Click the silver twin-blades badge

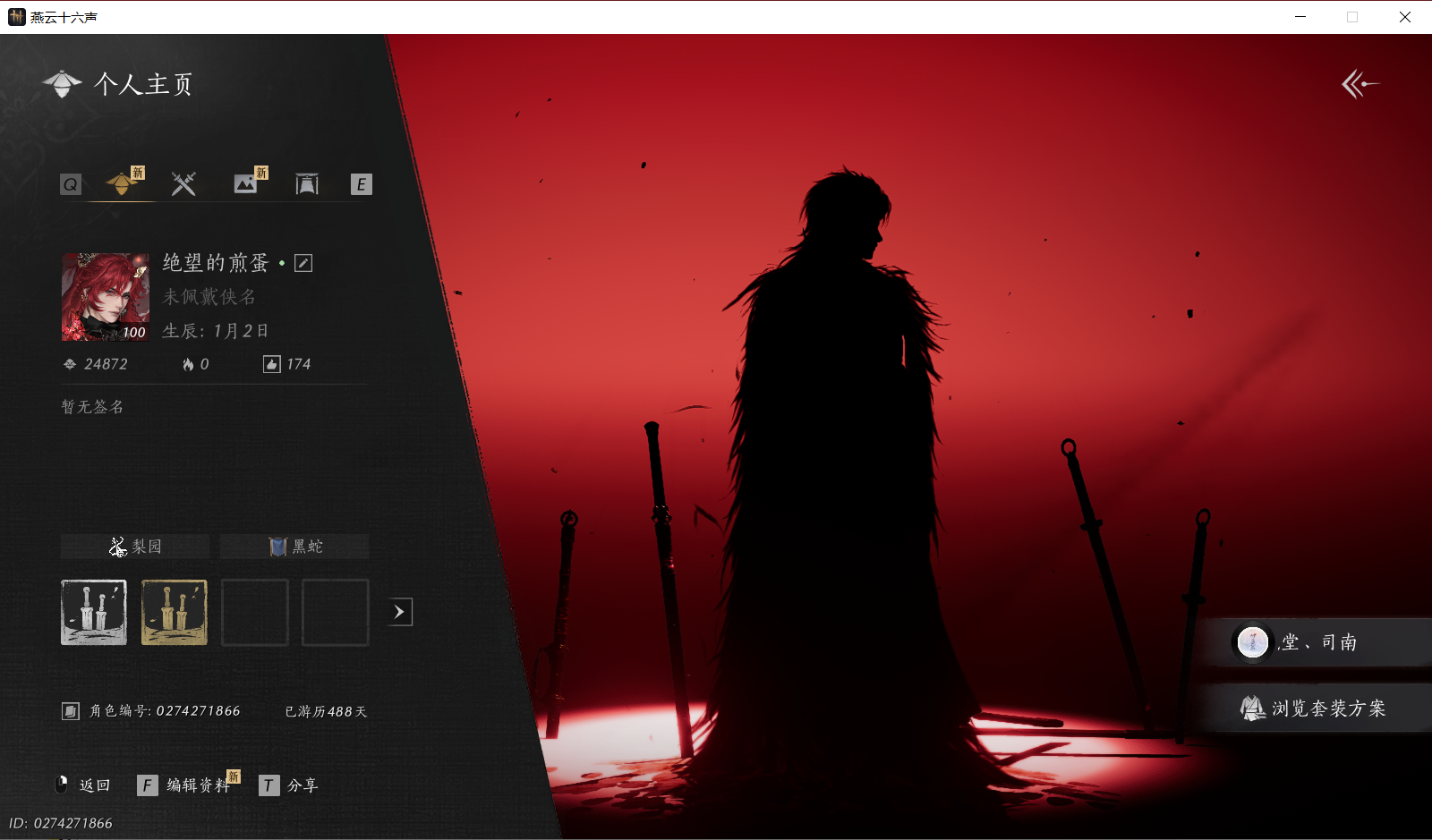point(94,613)
